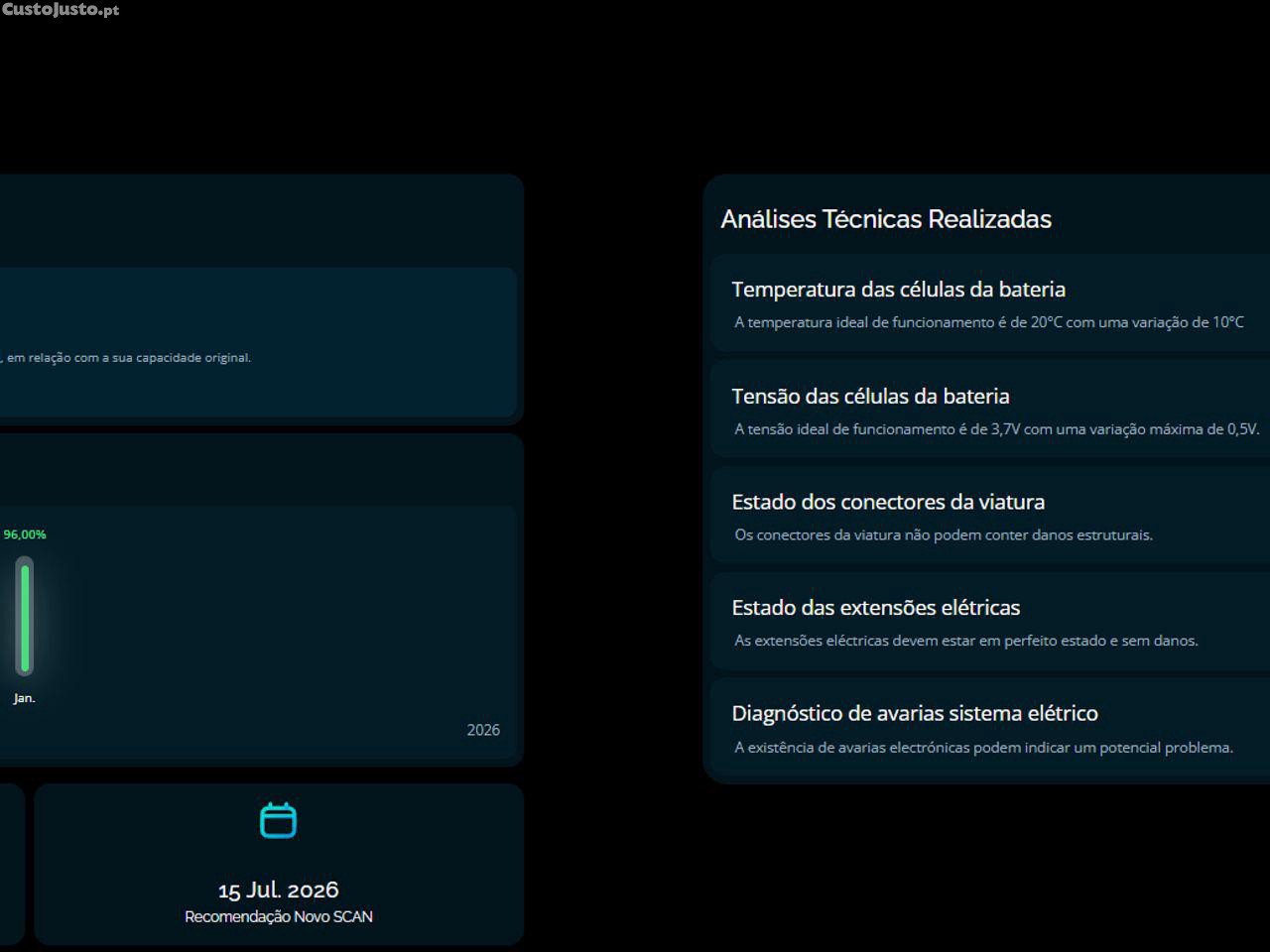
Task: Select the 15 Jul. 2026 date
Action: (x=278, y=890)
